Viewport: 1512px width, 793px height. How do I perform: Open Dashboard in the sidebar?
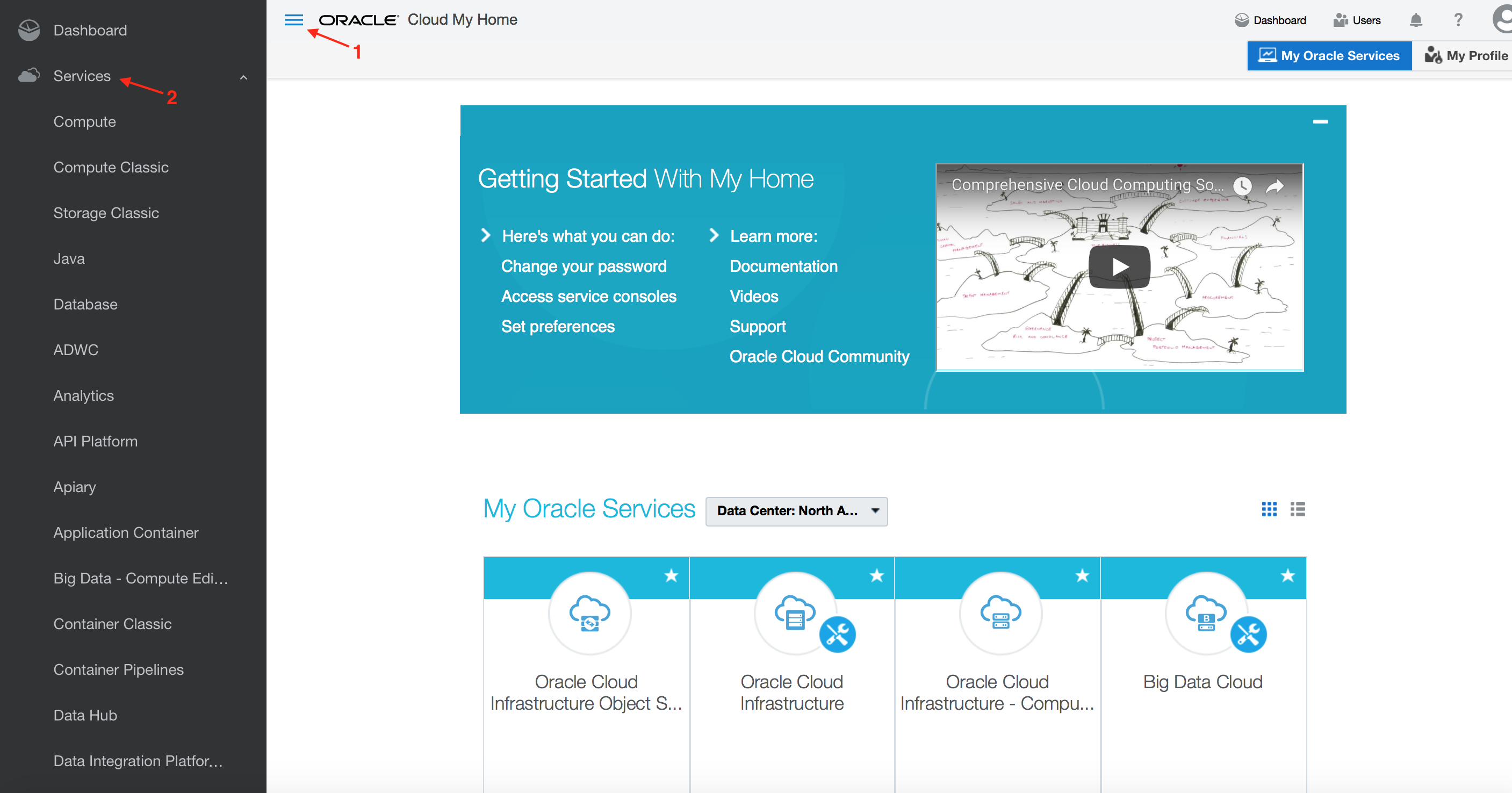[x=90, y=30]
